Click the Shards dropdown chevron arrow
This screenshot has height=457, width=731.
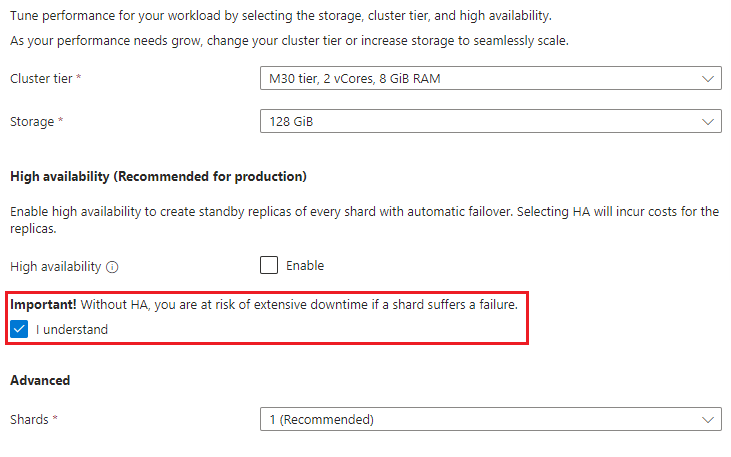pos(708,420)
